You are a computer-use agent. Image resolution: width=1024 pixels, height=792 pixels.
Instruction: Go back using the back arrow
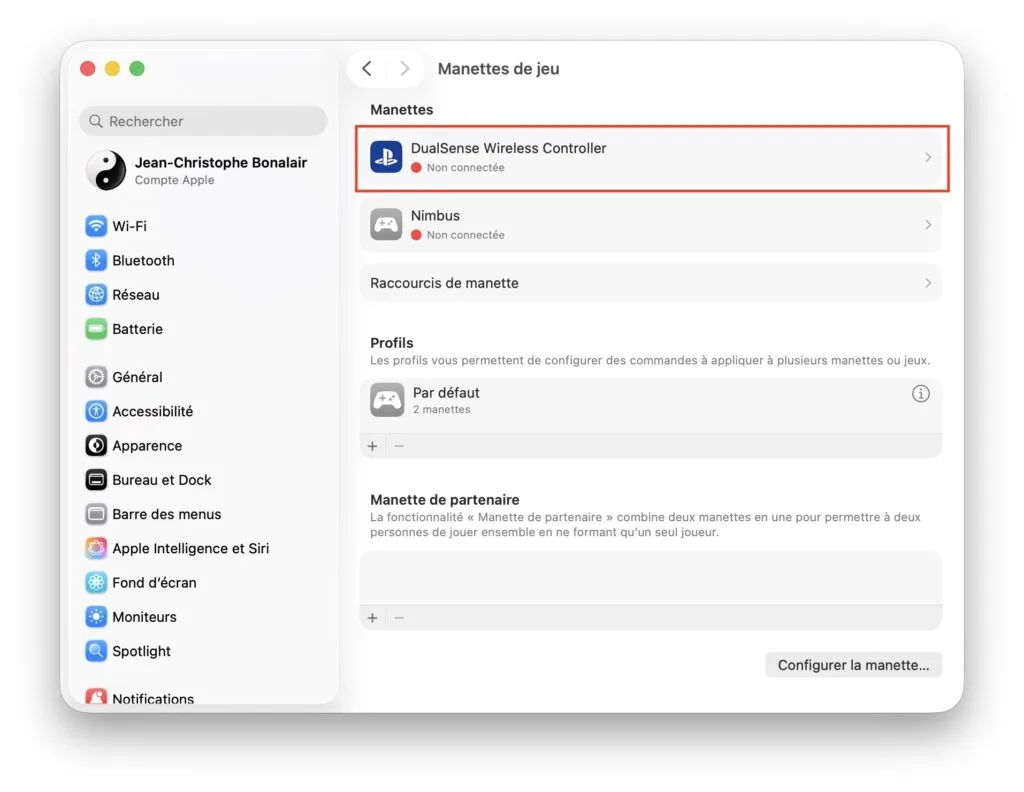(x=367, y=68)
